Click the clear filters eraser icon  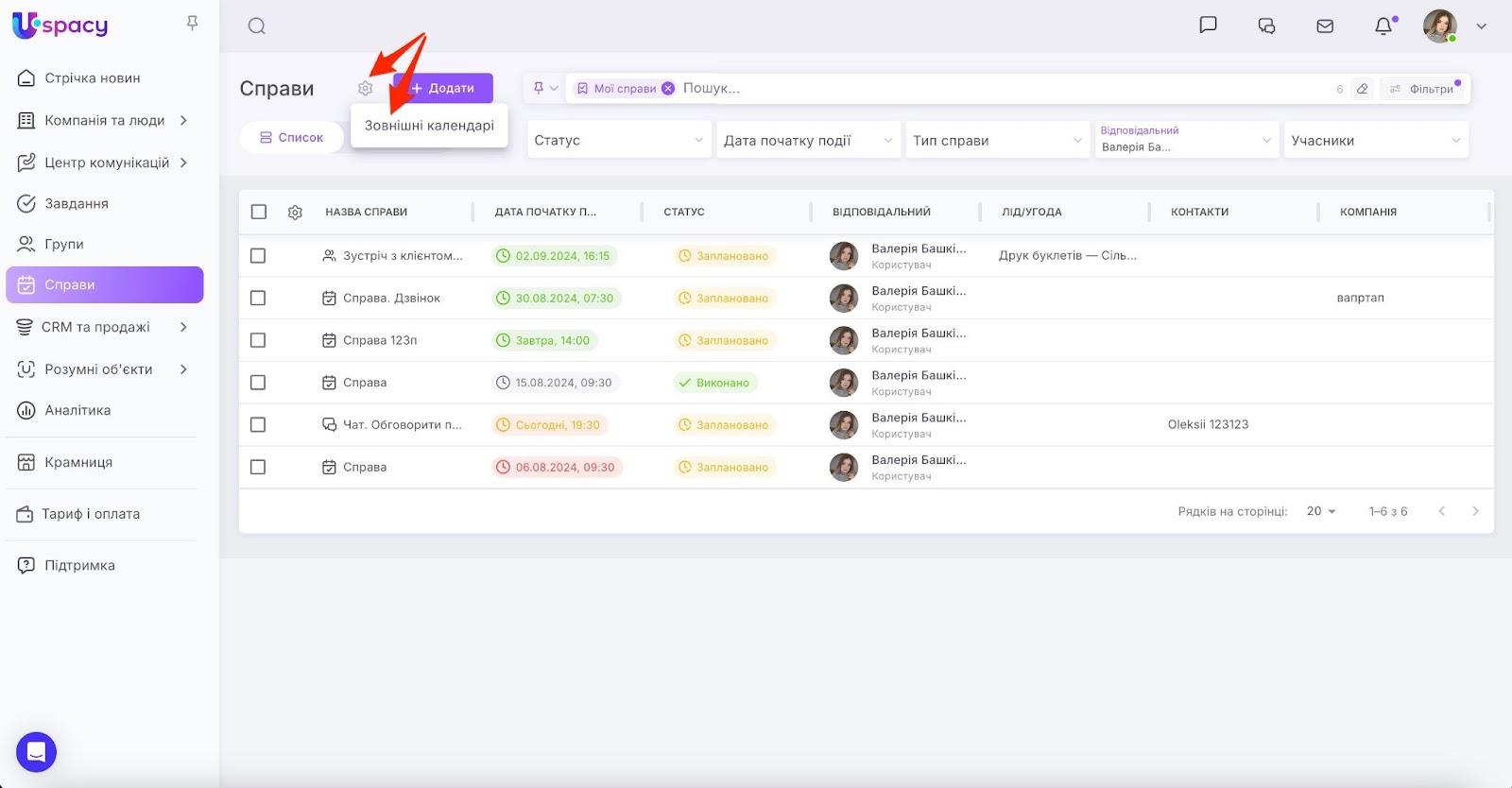coord(1362,89)
